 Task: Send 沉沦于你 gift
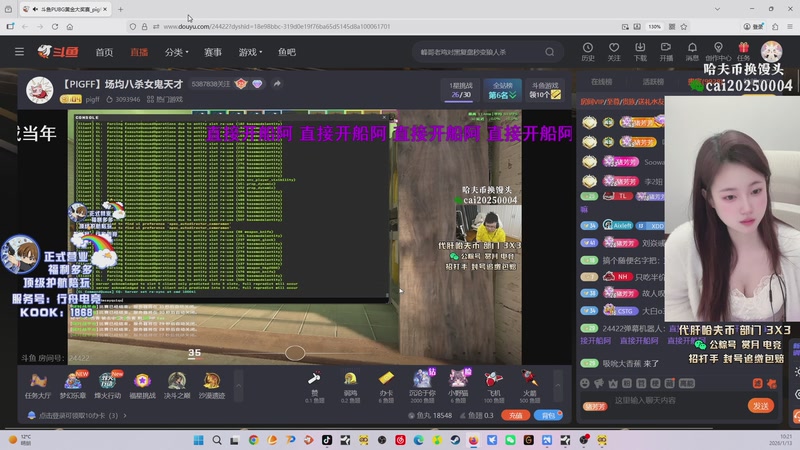tap(422, 386)
